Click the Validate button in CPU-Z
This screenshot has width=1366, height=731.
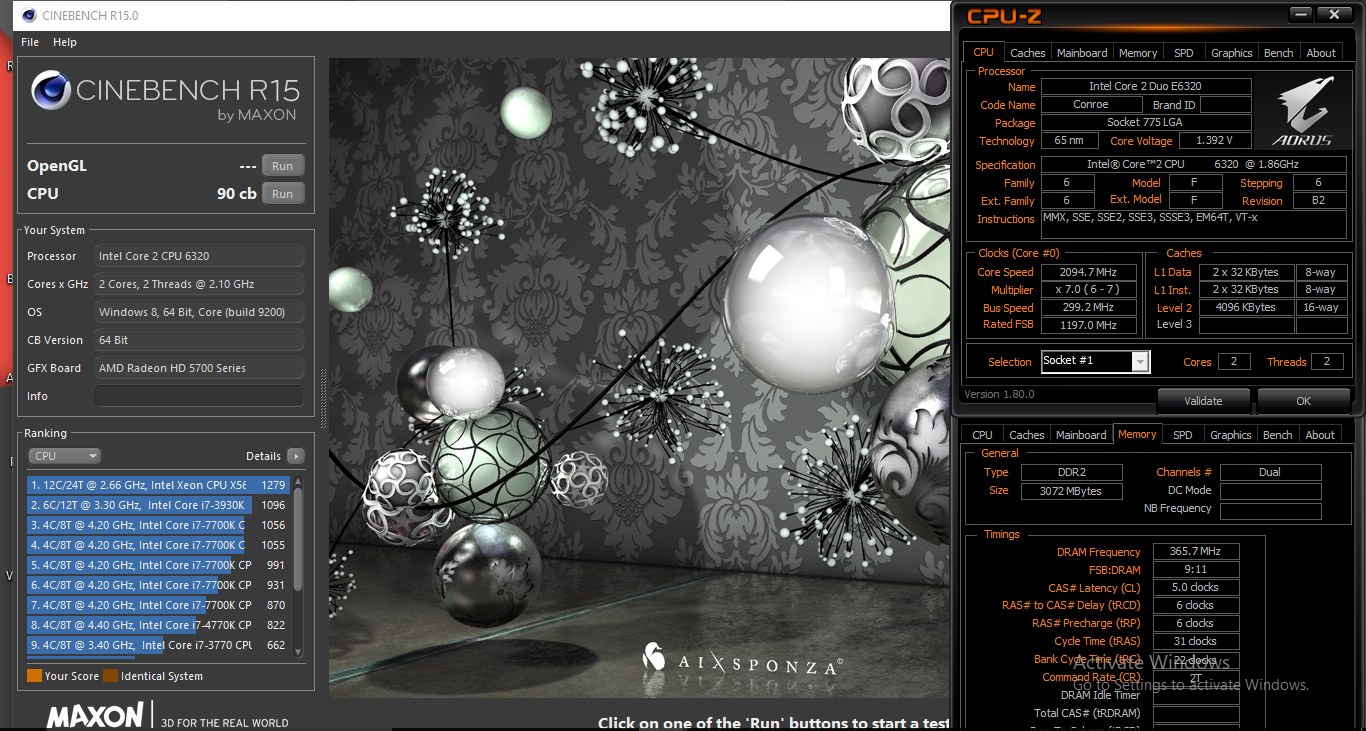[x=1203, y=401]
